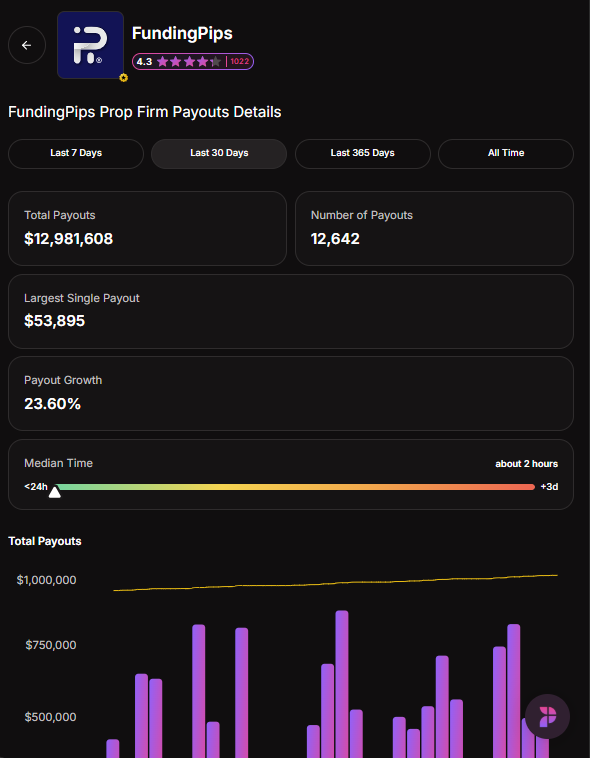Image resolution: width=590 pixels, height=758 pixels.
Task: Select the Last 30 Days tab
Action: click(x=219, y=154)
